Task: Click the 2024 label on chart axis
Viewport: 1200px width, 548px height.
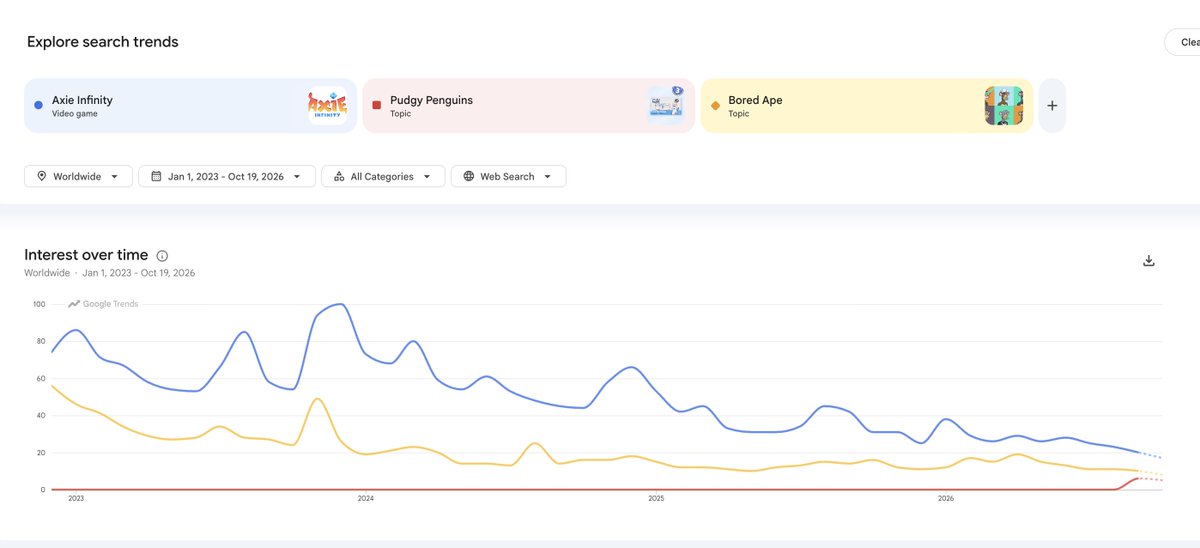Action: (x=365, y=498)
